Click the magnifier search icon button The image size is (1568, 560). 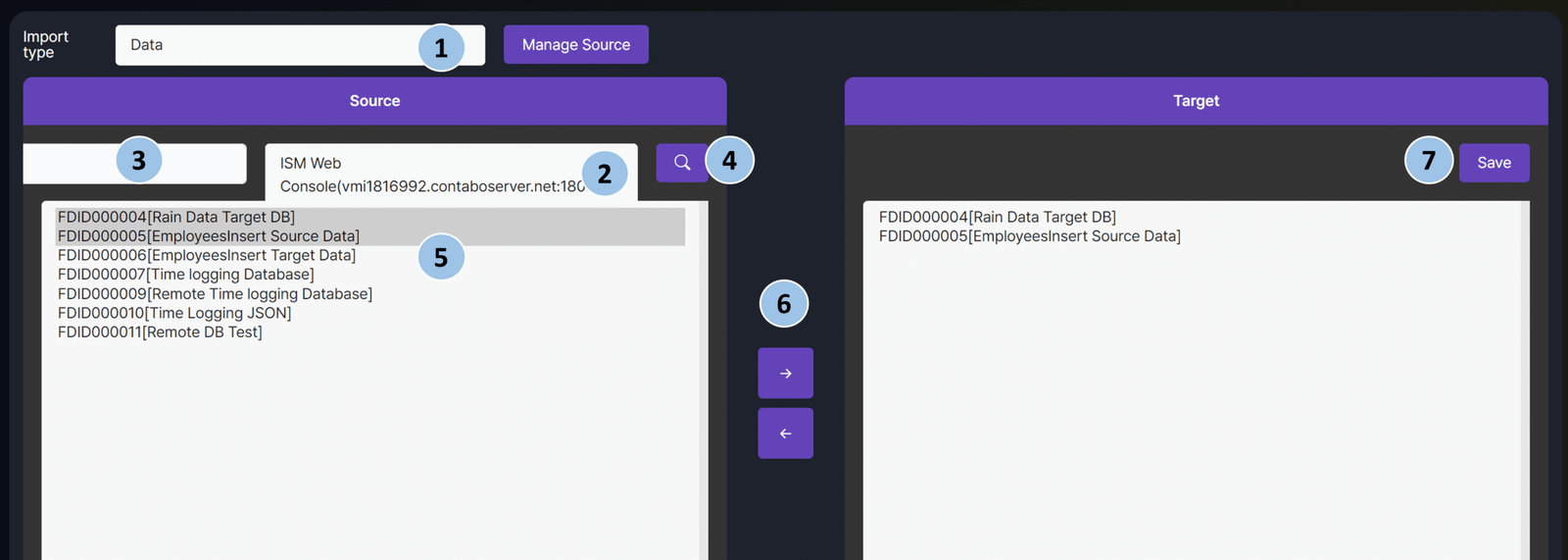[682, 163]
